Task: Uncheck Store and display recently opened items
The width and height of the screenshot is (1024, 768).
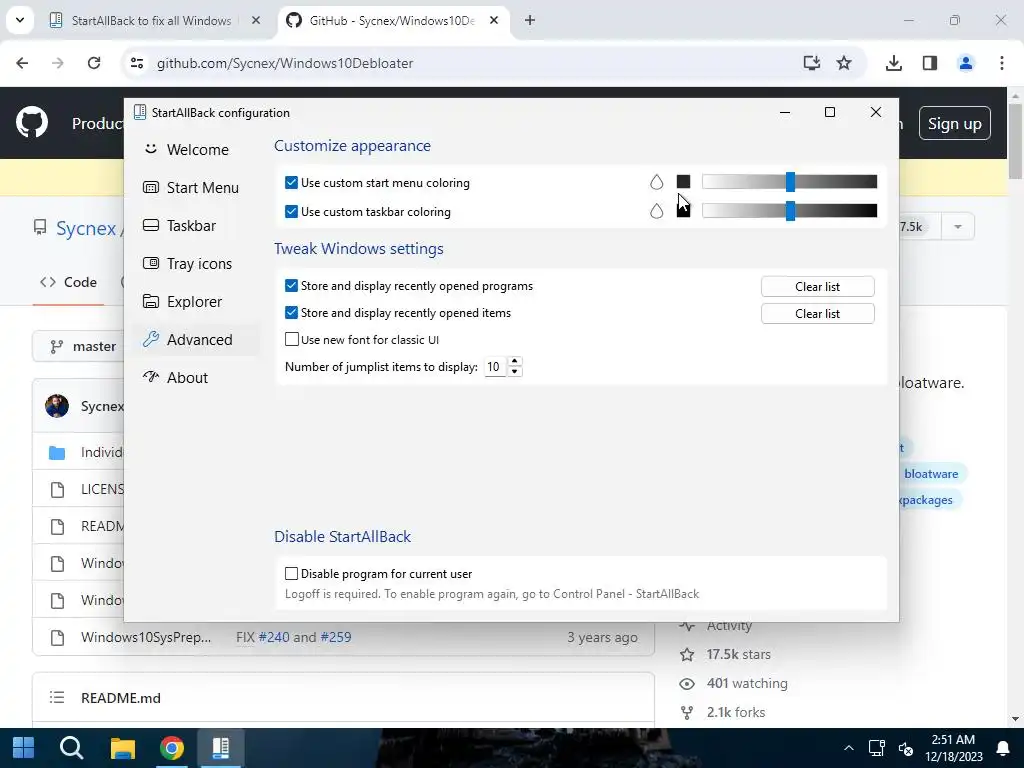Action: click(x=291, y=313)
